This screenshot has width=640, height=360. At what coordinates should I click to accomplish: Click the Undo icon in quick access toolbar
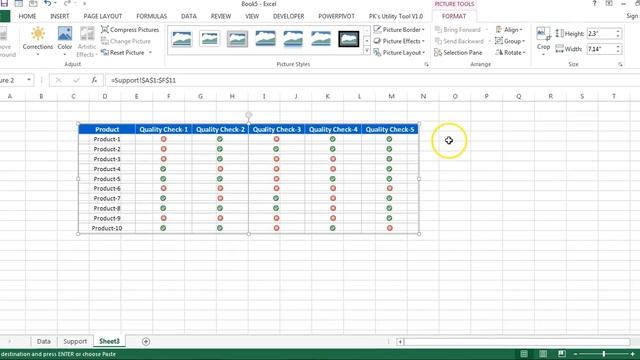48,4
